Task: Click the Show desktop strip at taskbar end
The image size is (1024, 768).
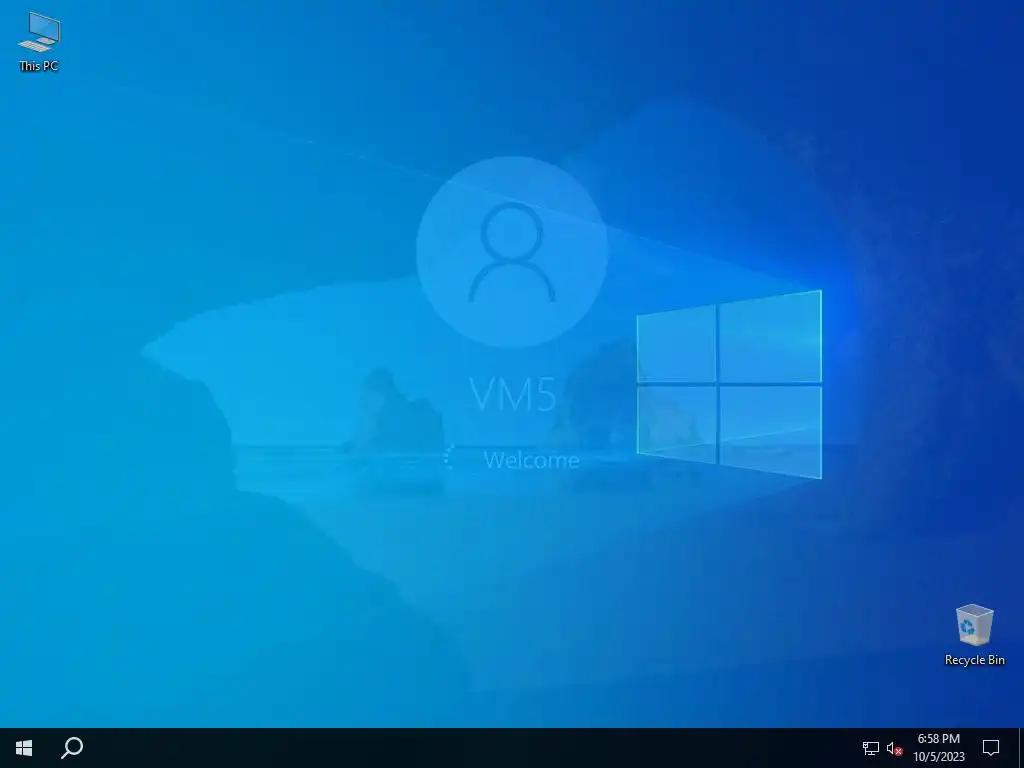Action: pos(1021,748)
